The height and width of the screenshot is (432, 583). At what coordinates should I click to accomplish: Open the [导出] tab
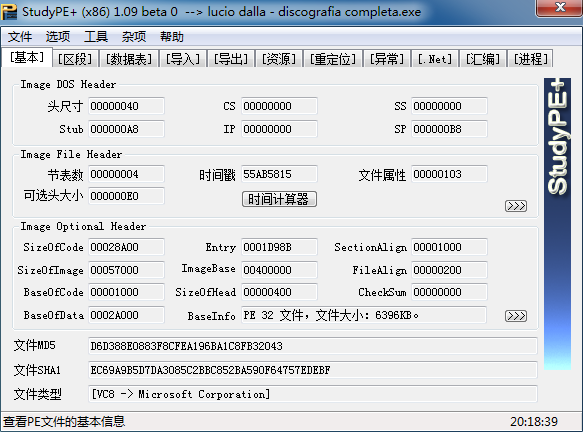click(231, 59)
